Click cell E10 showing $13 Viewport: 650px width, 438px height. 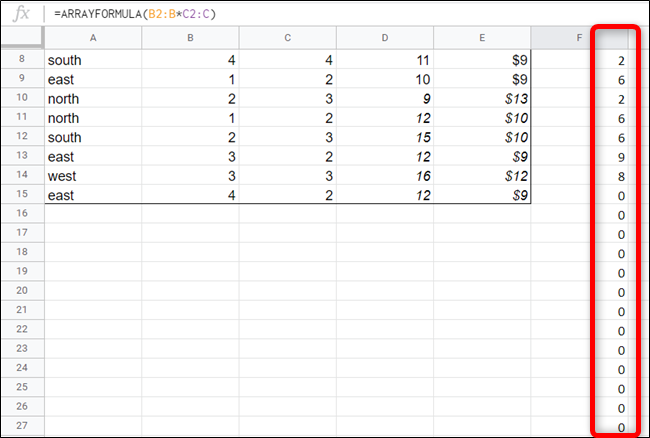tap(482, 98)
